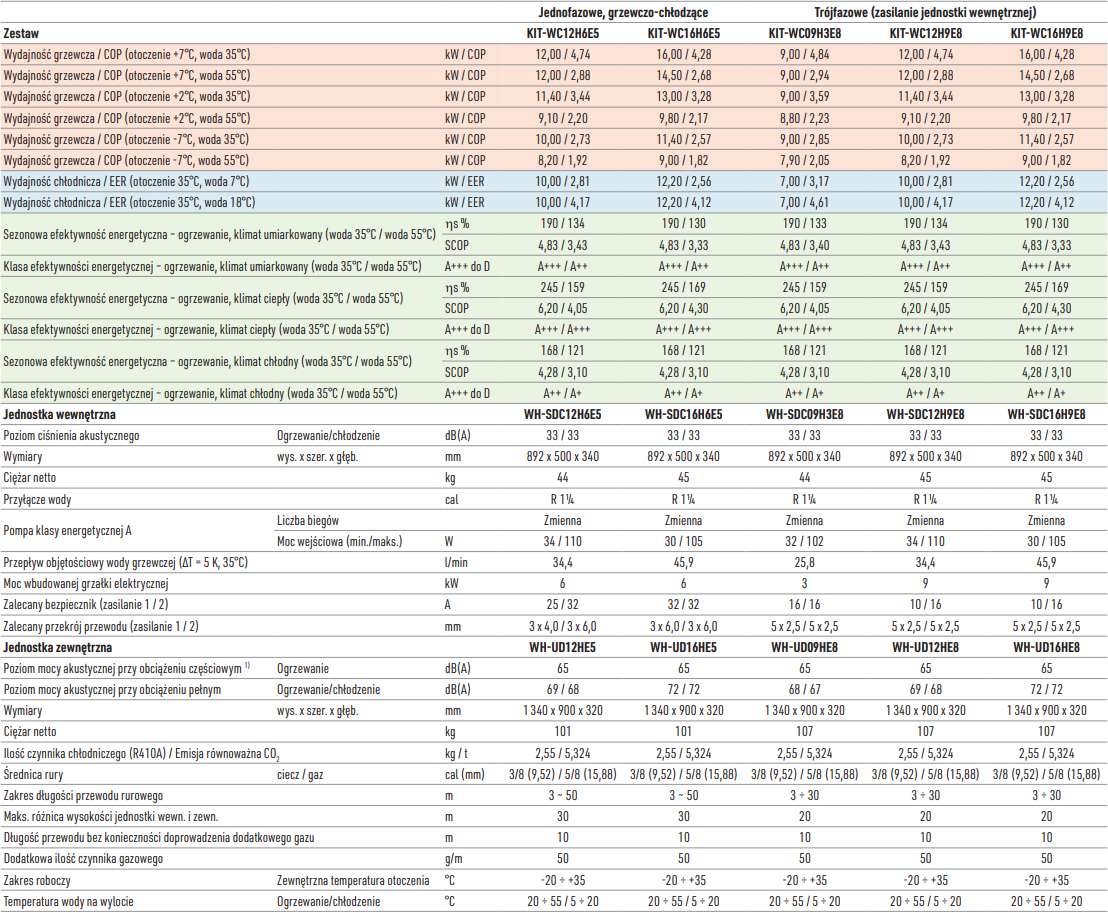Click the cable value '3 x 4,0 / 3 x 6,0'
The image size is (1108, 912).
[x=562, y=627]
